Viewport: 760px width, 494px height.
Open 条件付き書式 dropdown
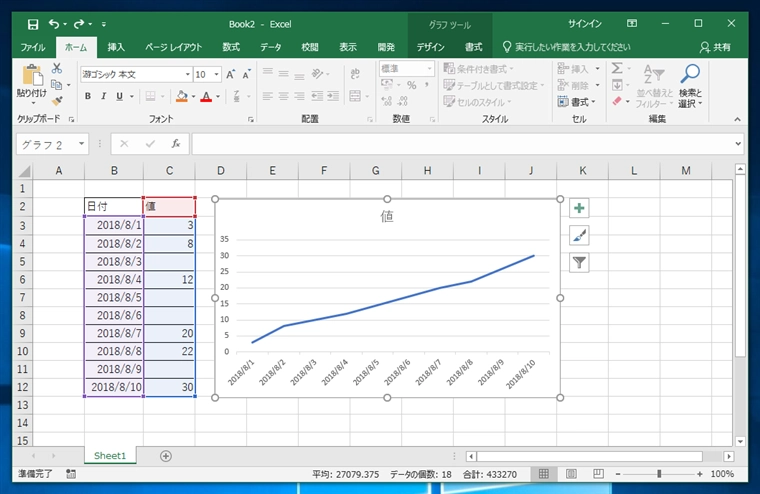click(x=479, y=69)
